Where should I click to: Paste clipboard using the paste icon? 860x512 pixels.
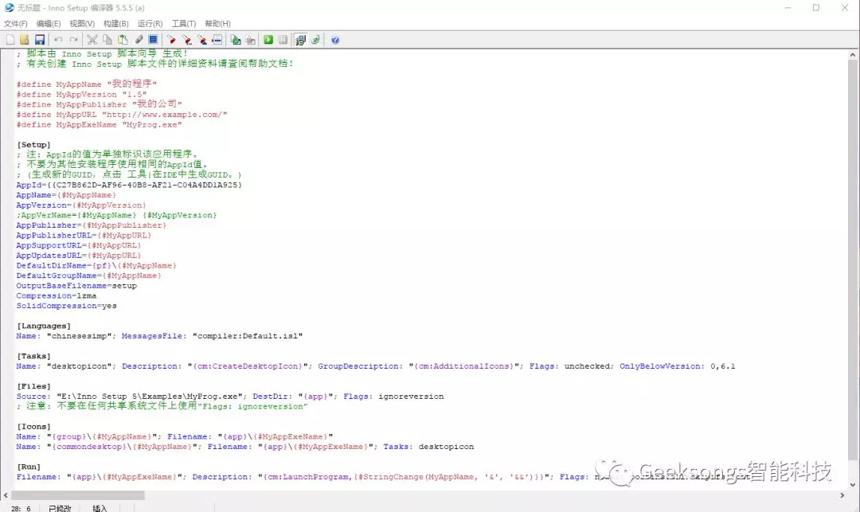(123, 39)
